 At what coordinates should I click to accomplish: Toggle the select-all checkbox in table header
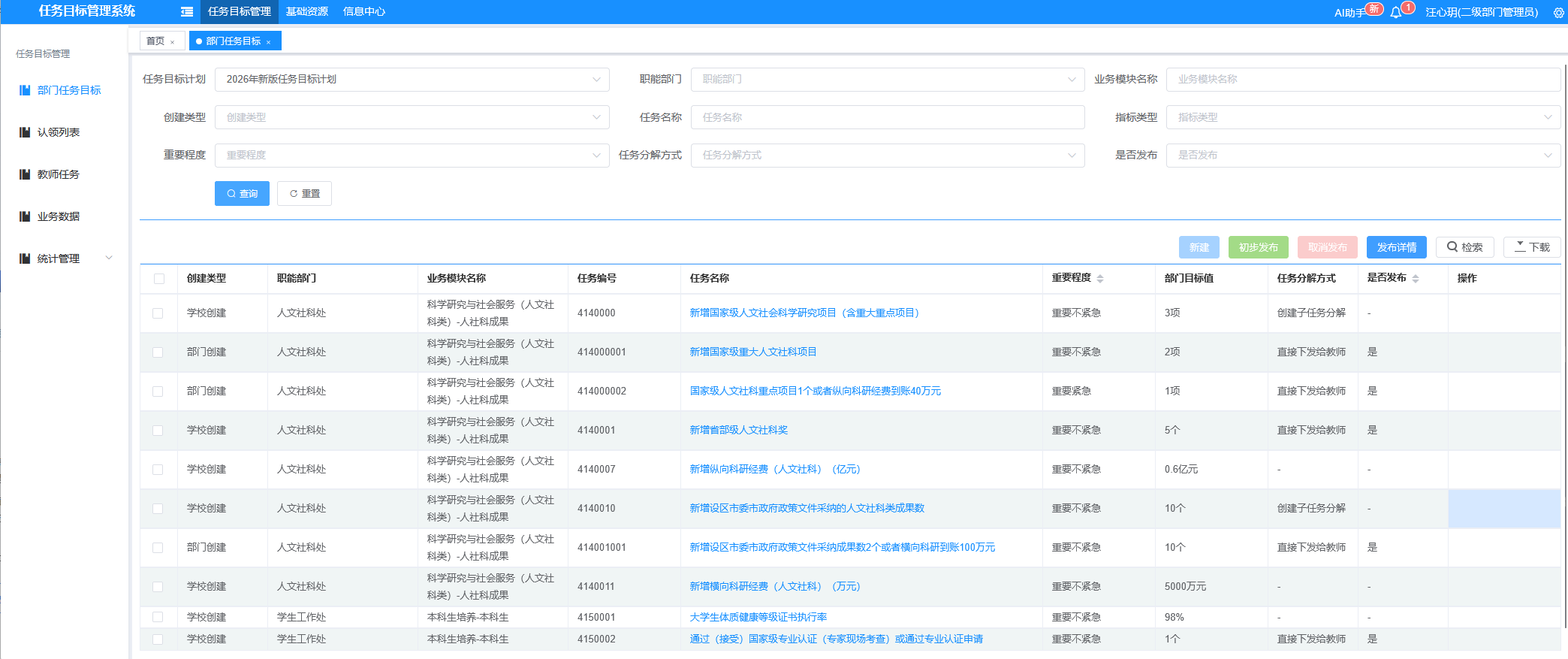[x=159, y=279]
